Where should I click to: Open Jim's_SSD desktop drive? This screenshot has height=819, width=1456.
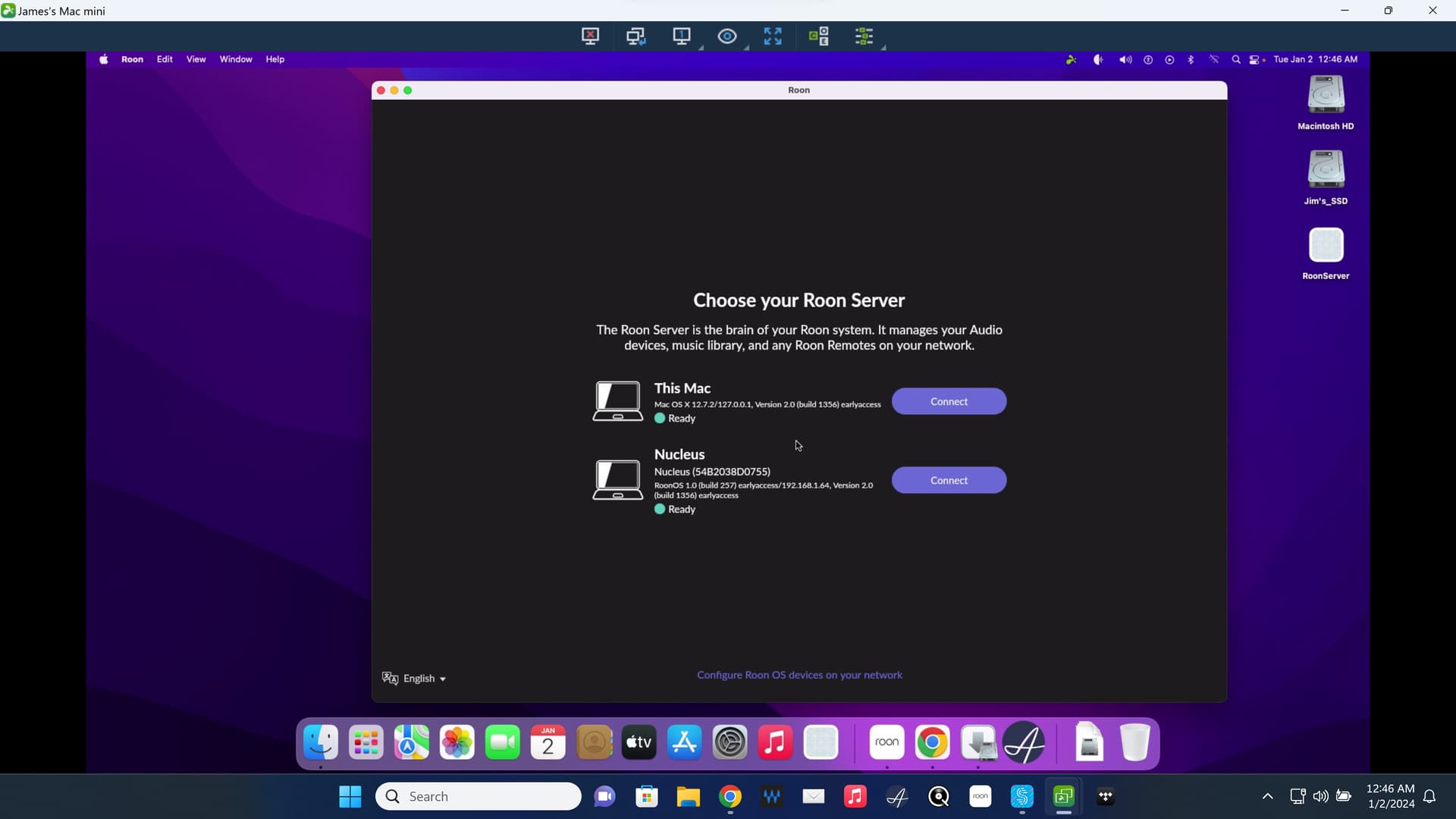[1326, 177]
